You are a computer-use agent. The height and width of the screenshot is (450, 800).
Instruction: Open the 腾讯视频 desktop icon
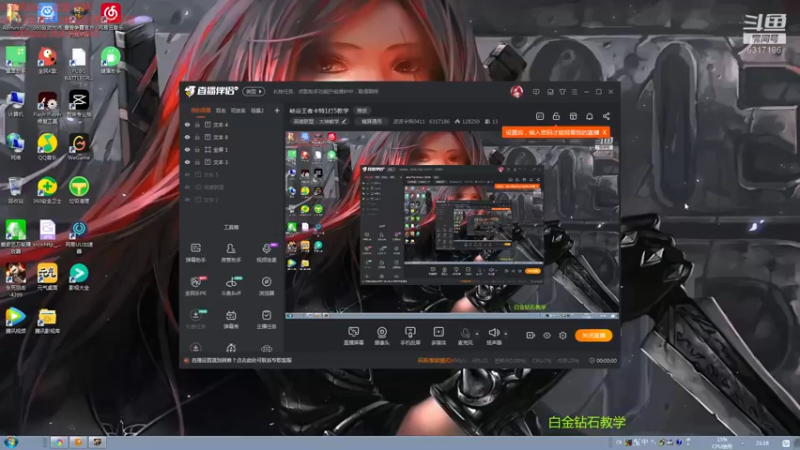15,320
